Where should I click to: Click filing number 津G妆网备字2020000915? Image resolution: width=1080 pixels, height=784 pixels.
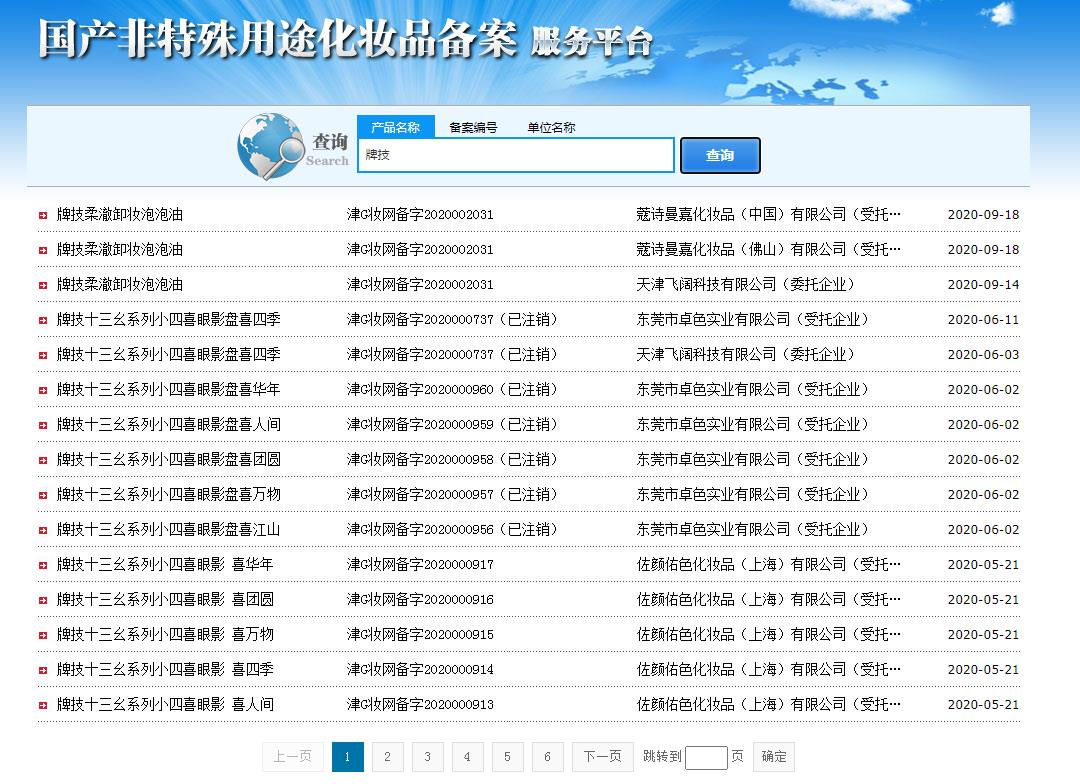(x=420, y=635)
